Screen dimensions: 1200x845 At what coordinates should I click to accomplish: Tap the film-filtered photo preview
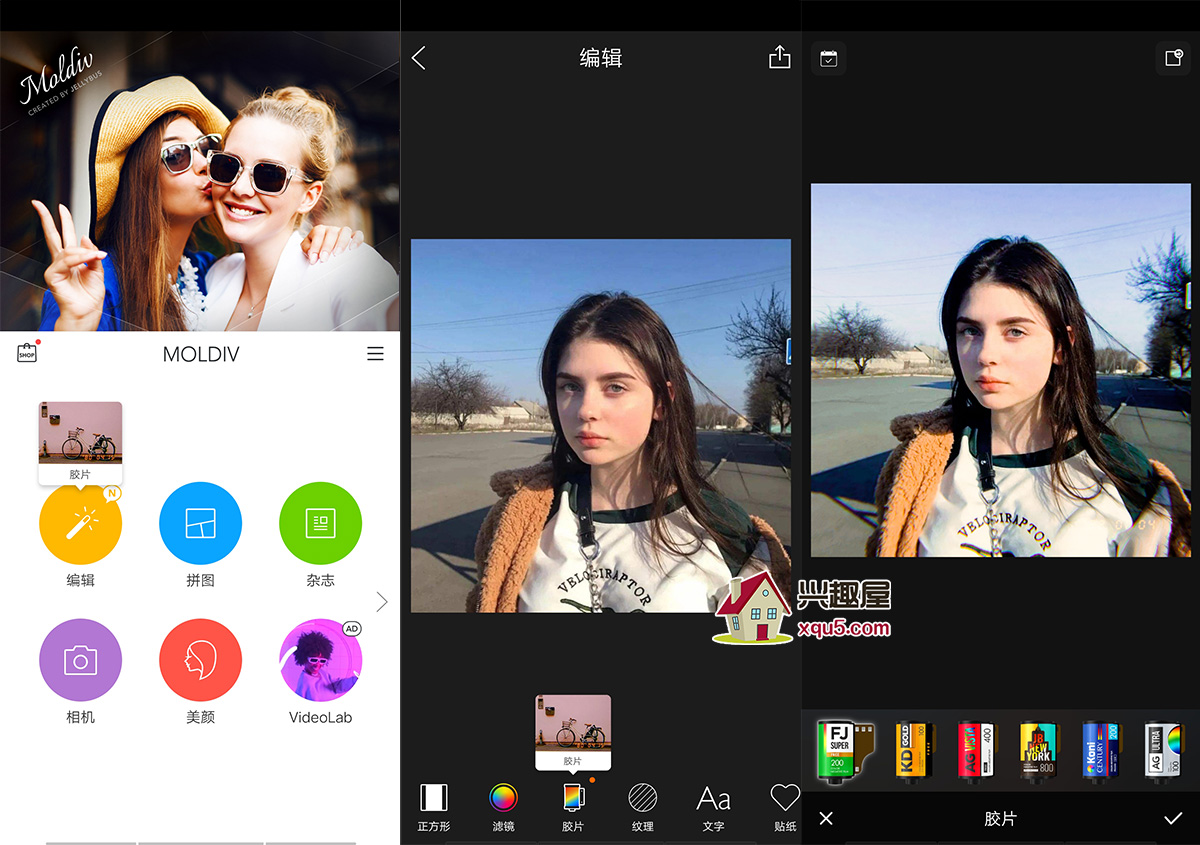point(1001,370)
